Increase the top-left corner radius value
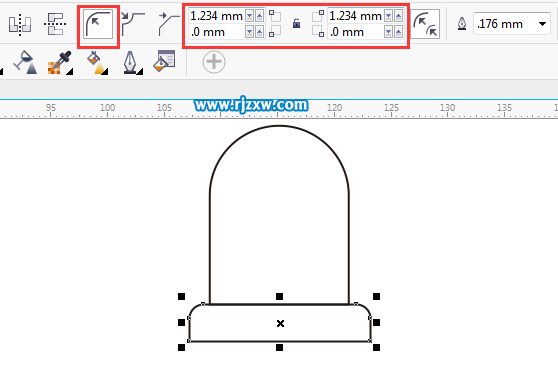The image size is (558, 383). click(x=260, y=16)
